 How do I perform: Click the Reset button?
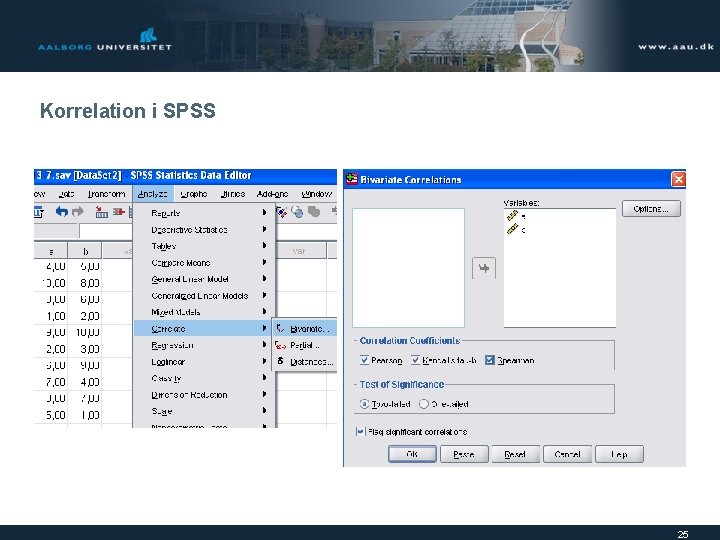click(515, 454)
